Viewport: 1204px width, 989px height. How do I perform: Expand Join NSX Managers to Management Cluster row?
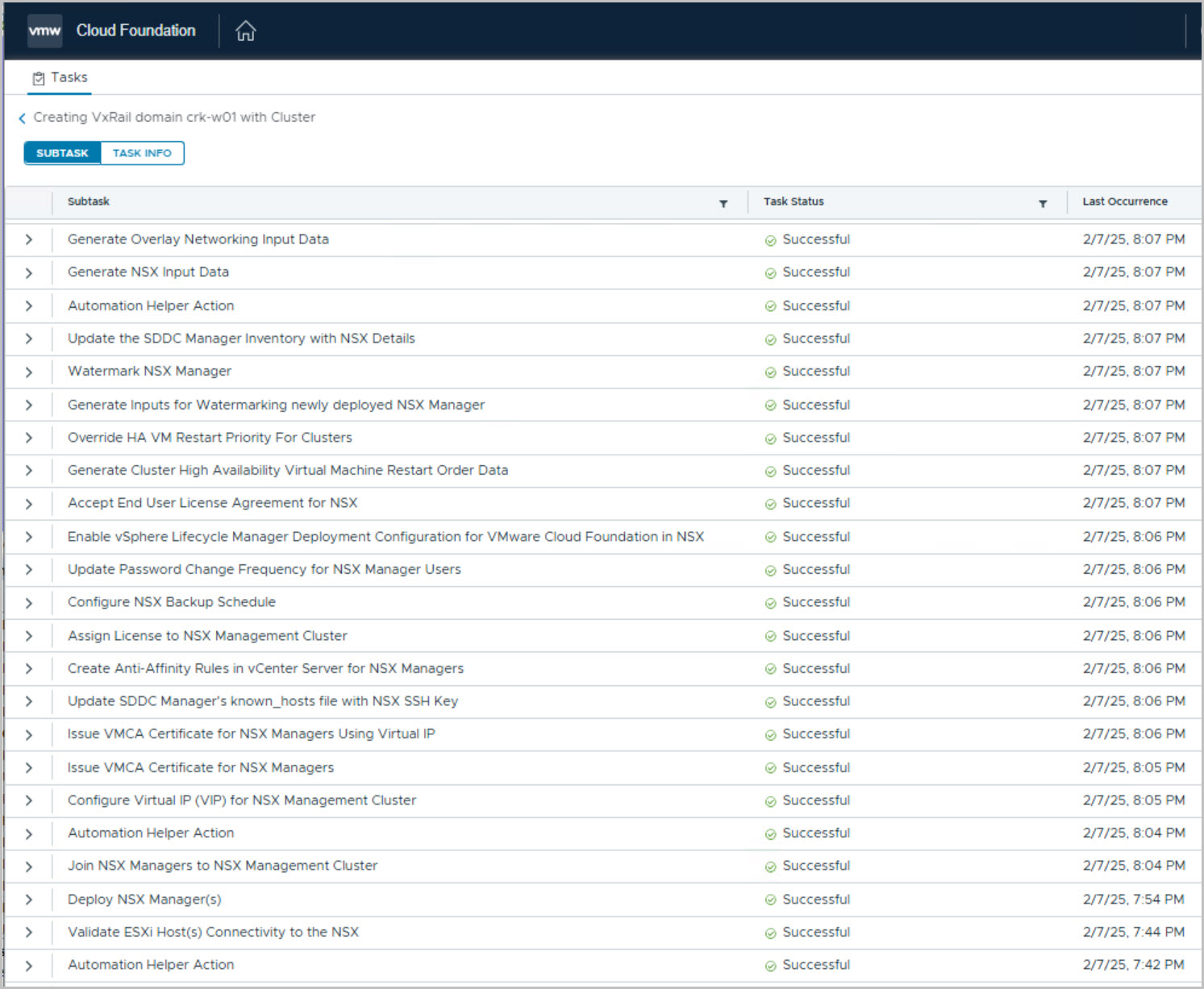[x=29, y=866]
